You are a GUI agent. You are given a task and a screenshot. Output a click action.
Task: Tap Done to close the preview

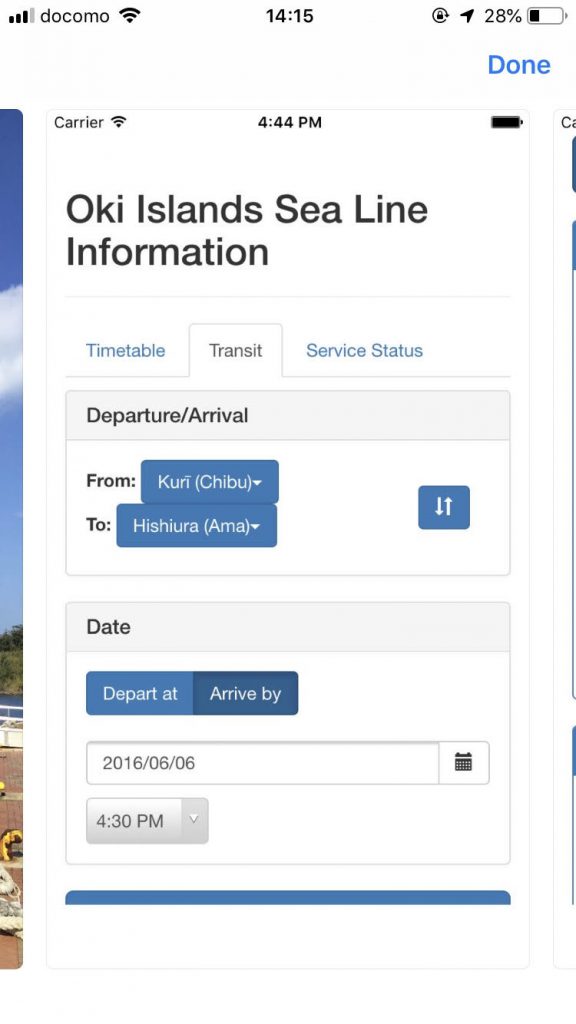[x=519, y=65]
